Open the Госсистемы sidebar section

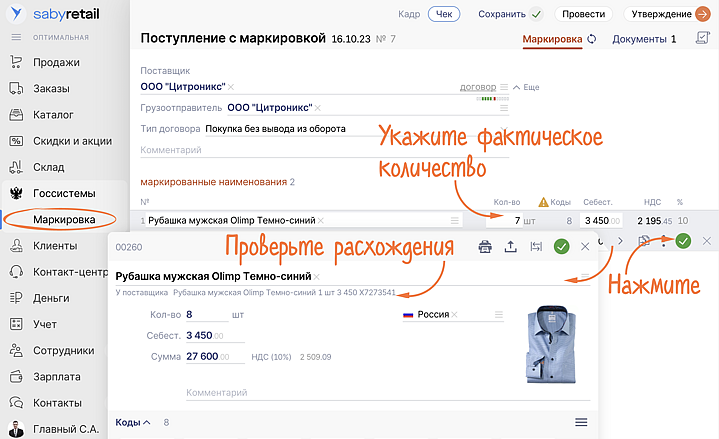64,192
